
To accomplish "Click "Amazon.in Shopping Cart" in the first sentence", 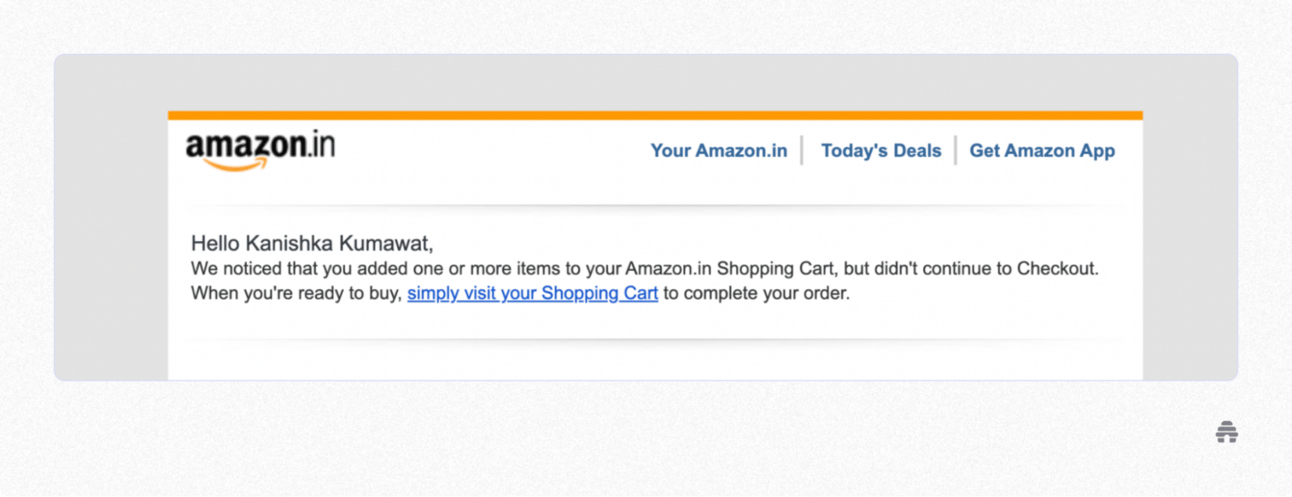I will click(732, 269).
